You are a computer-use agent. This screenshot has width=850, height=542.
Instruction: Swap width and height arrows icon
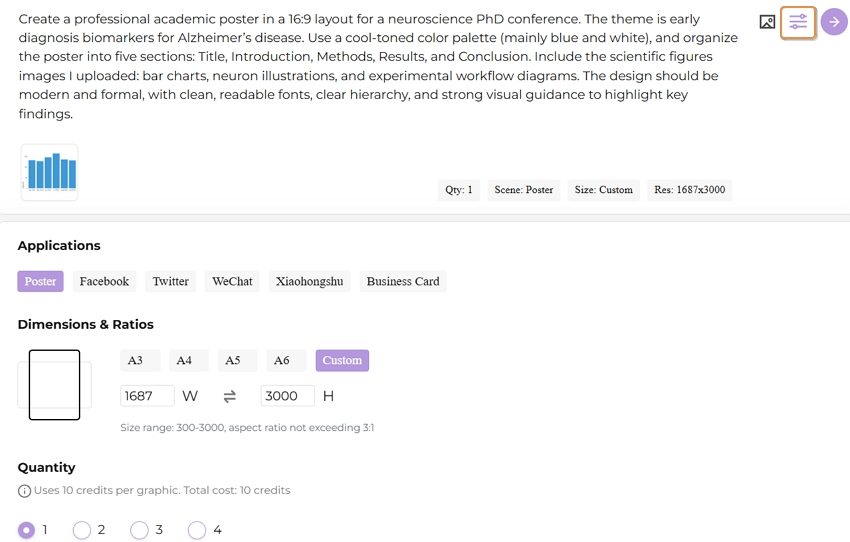[230, 396]
